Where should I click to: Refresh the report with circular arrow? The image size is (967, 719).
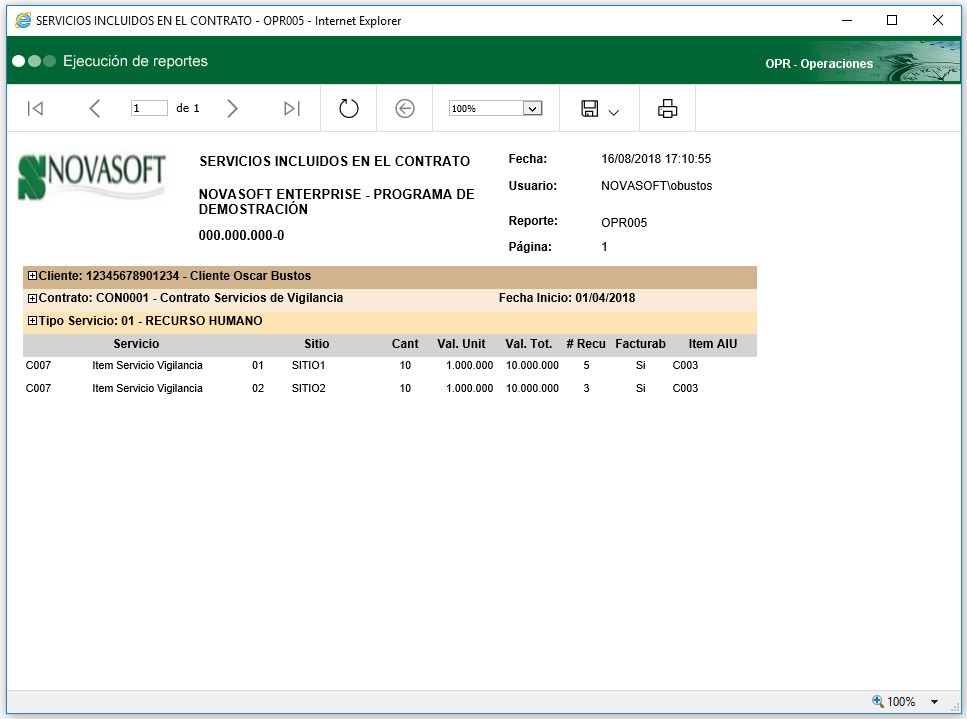[x=348, y=109]
